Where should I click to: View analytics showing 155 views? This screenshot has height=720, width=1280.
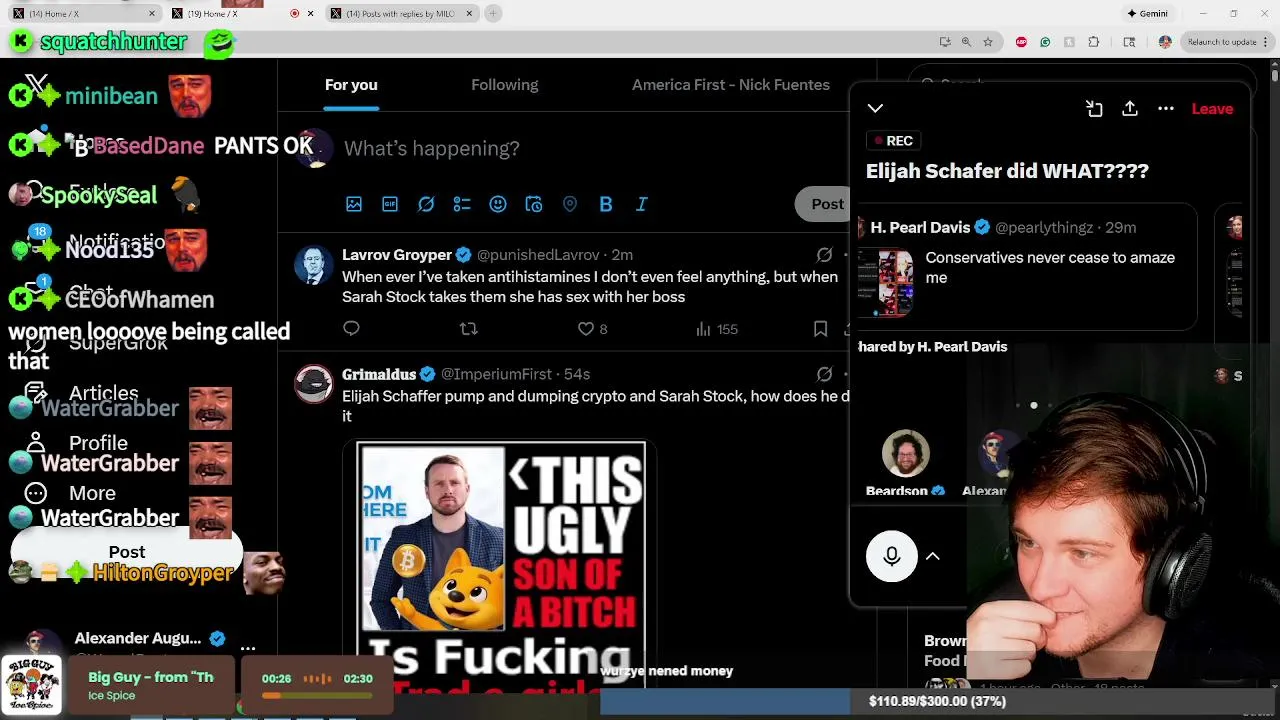716,328
